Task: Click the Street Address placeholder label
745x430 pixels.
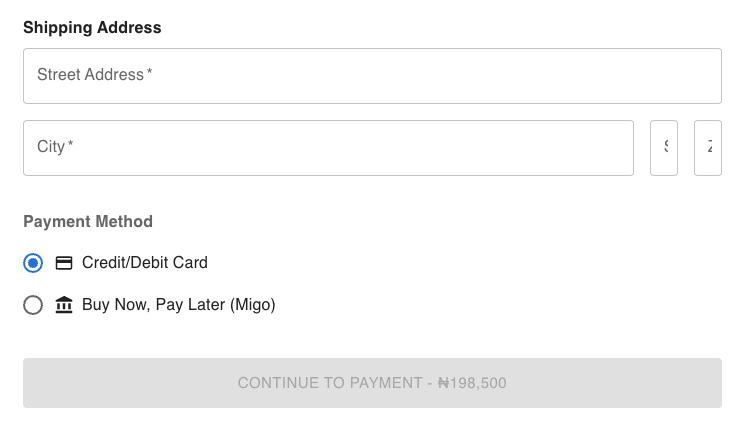Action: click(90, 75)
